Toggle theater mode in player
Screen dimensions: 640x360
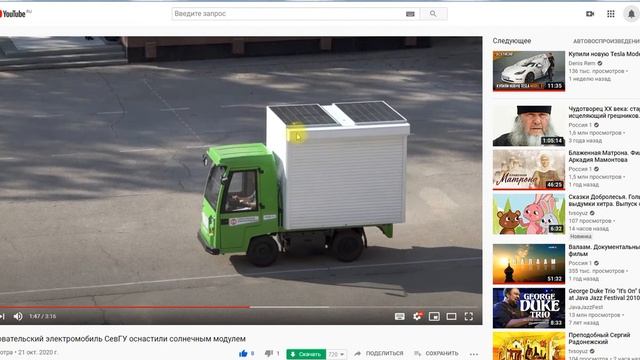tap(451, 316)
